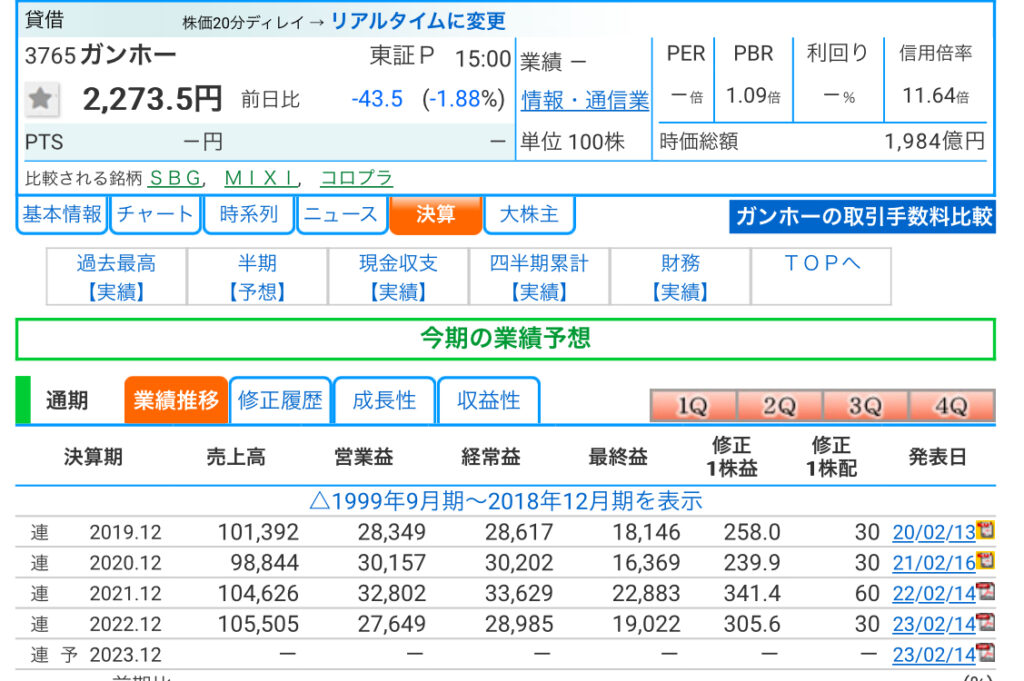Choose the 3Q quarter button

[x=865, y=406]
